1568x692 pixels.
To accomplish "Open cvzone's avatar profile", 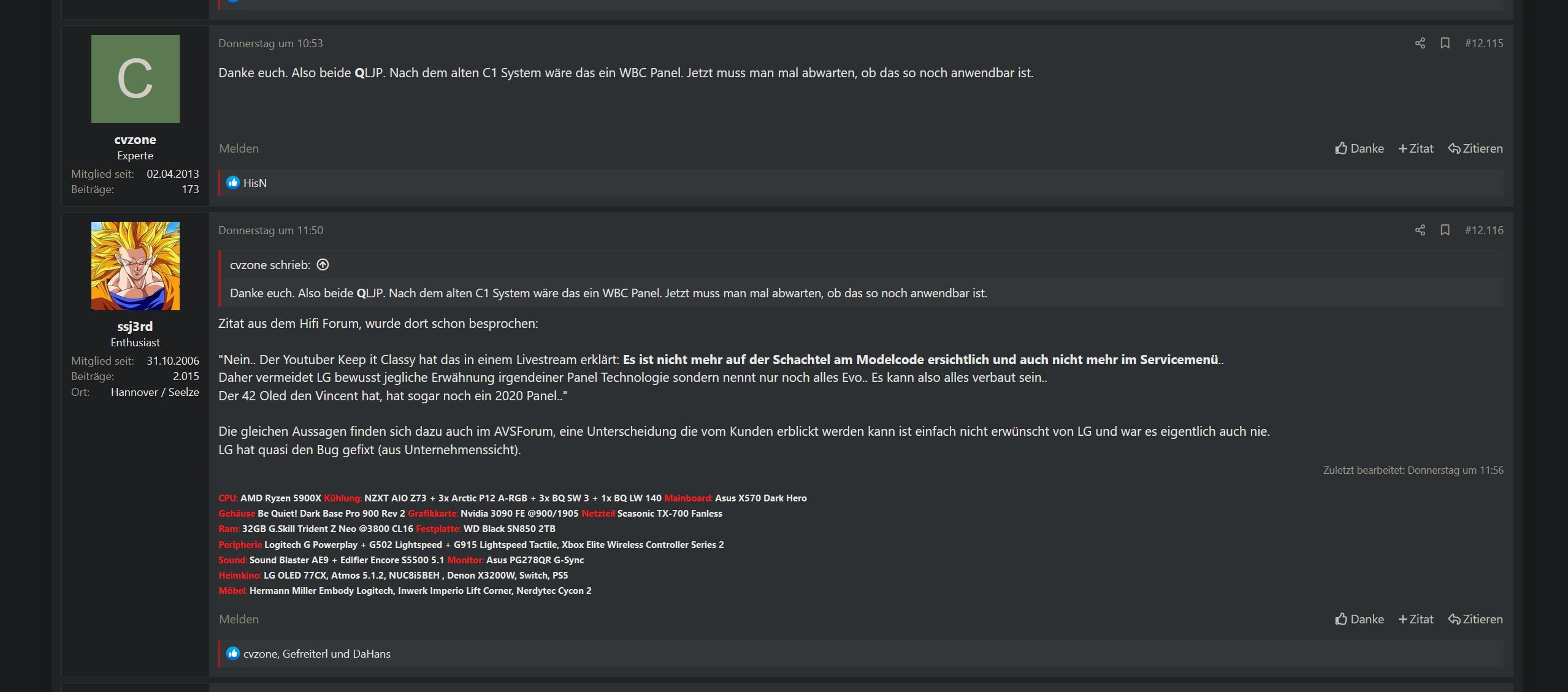I will tap(136, 79).
